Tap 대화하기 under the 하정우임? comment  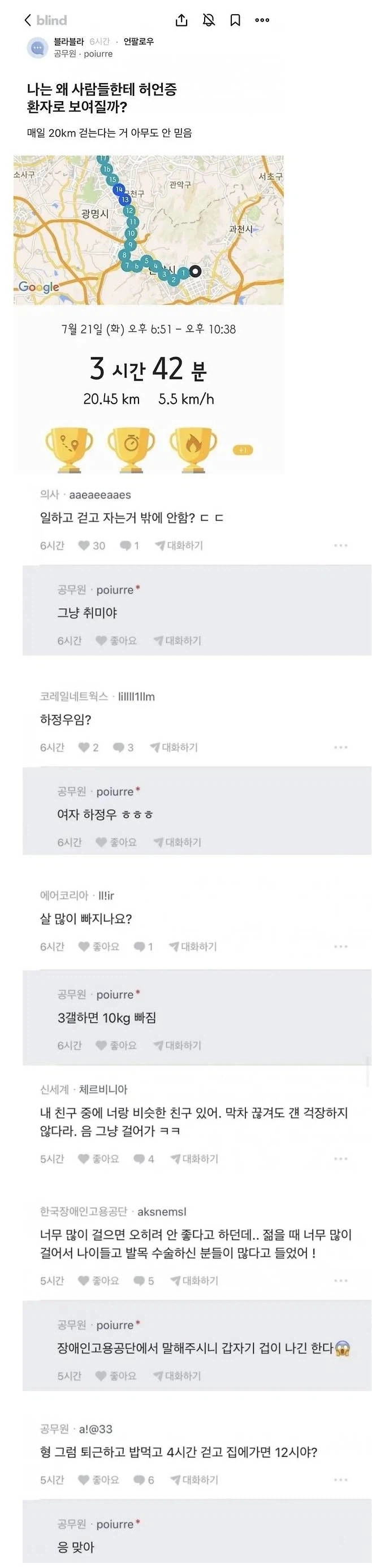coord(177,748)
